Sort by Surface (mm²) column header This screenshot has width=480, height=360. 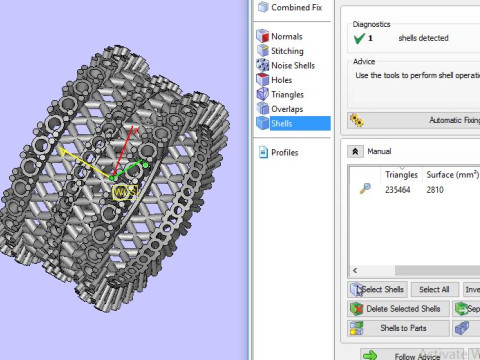[x=452, y=174]
